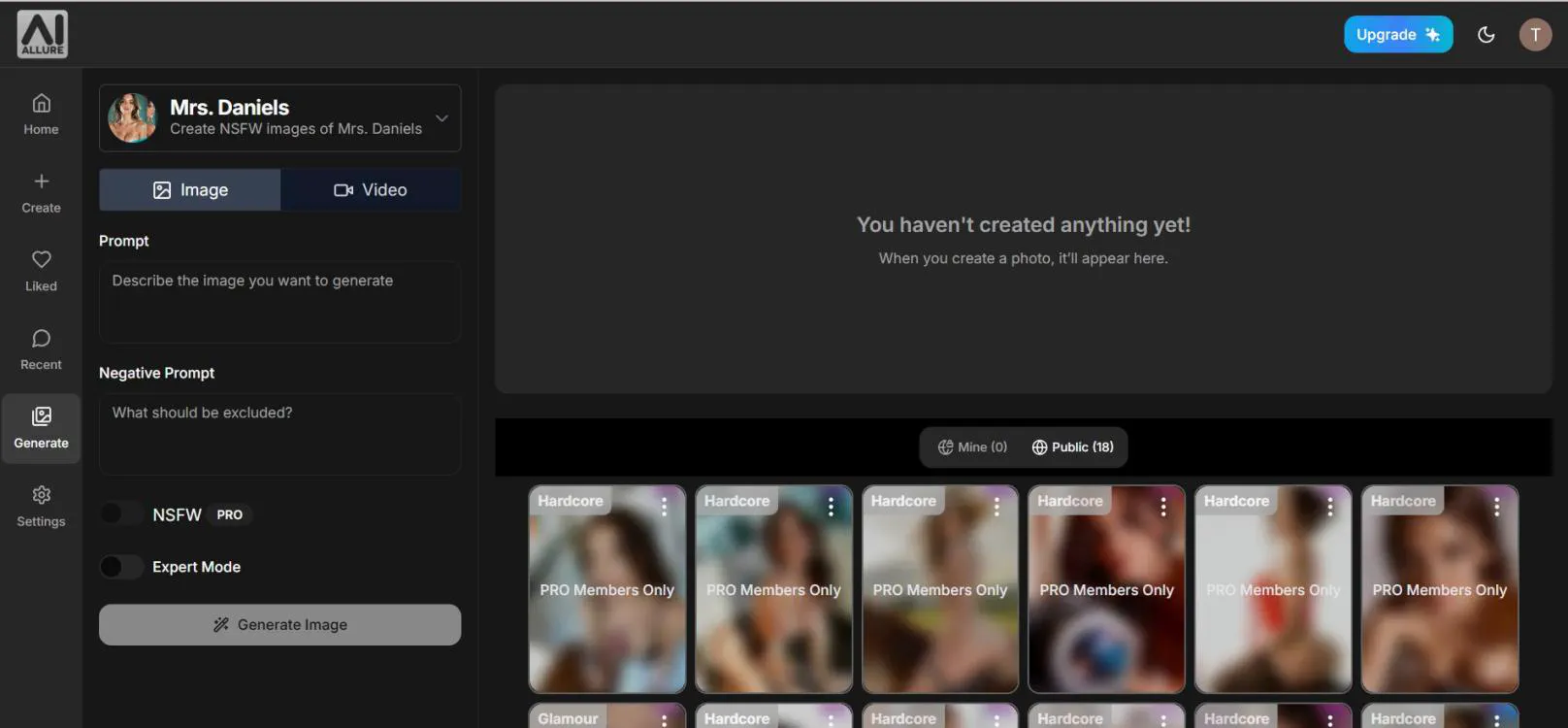
Task: Go to Home in sidebar
Action: (41, 114)
